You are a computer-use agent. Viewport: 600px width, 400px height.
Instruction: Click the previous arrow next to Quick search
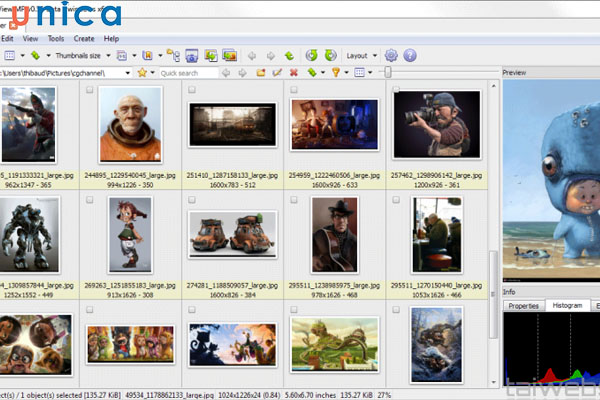226,73
